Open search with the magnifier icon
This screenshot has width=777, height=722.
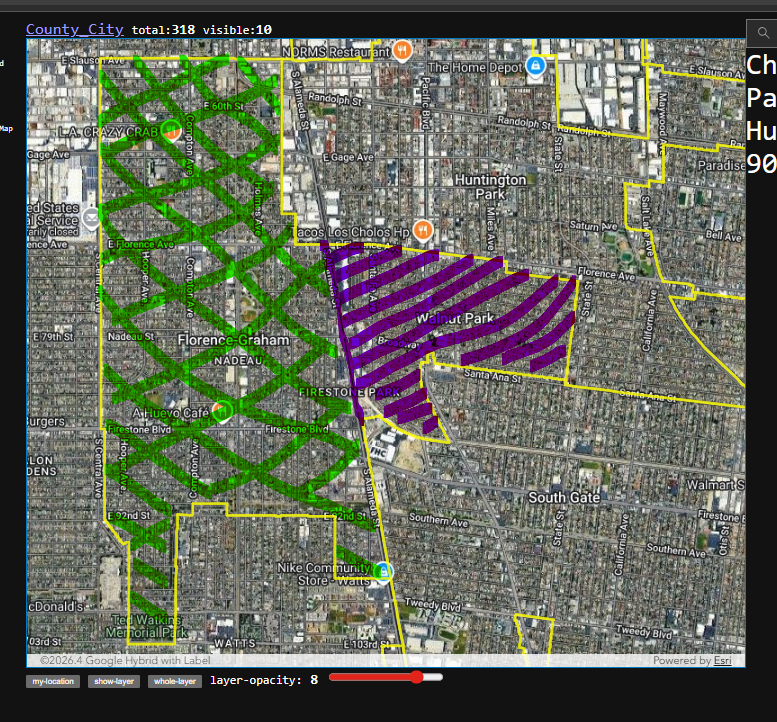tap(764, 33)
